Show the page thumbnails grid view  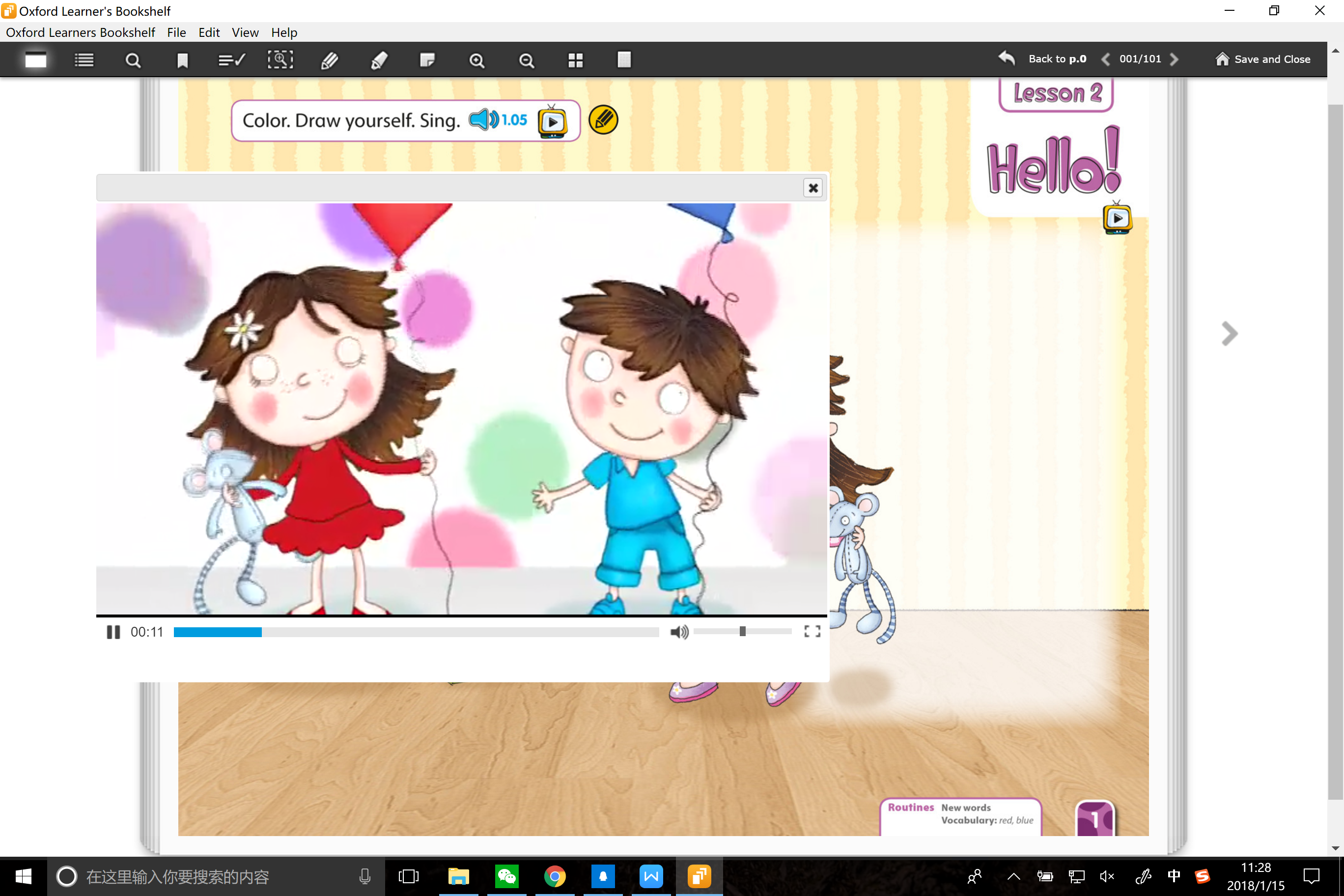click(x=575, y=60)
